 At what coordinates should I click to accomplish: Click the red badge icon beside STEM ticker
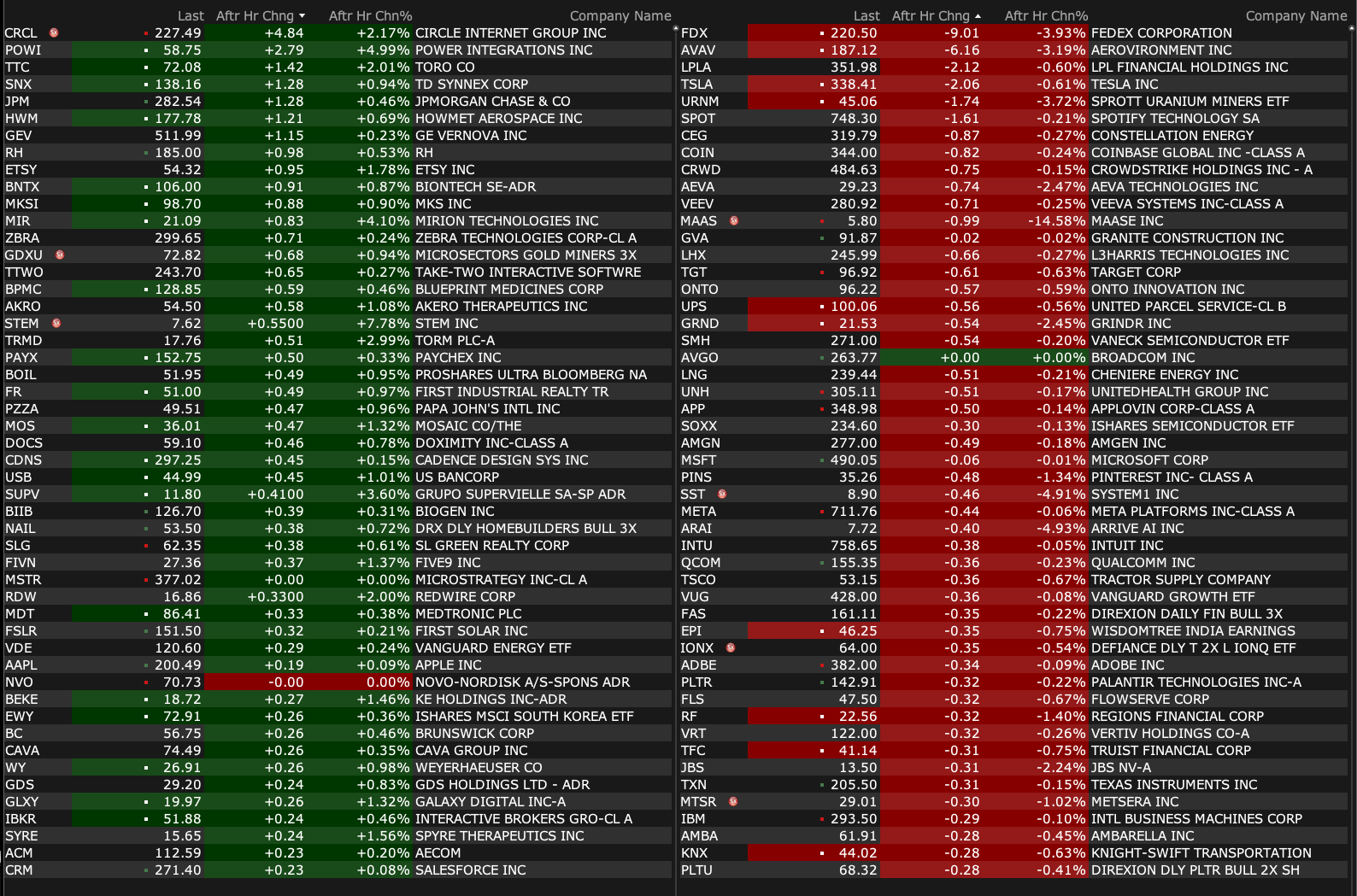click(56, 324)
